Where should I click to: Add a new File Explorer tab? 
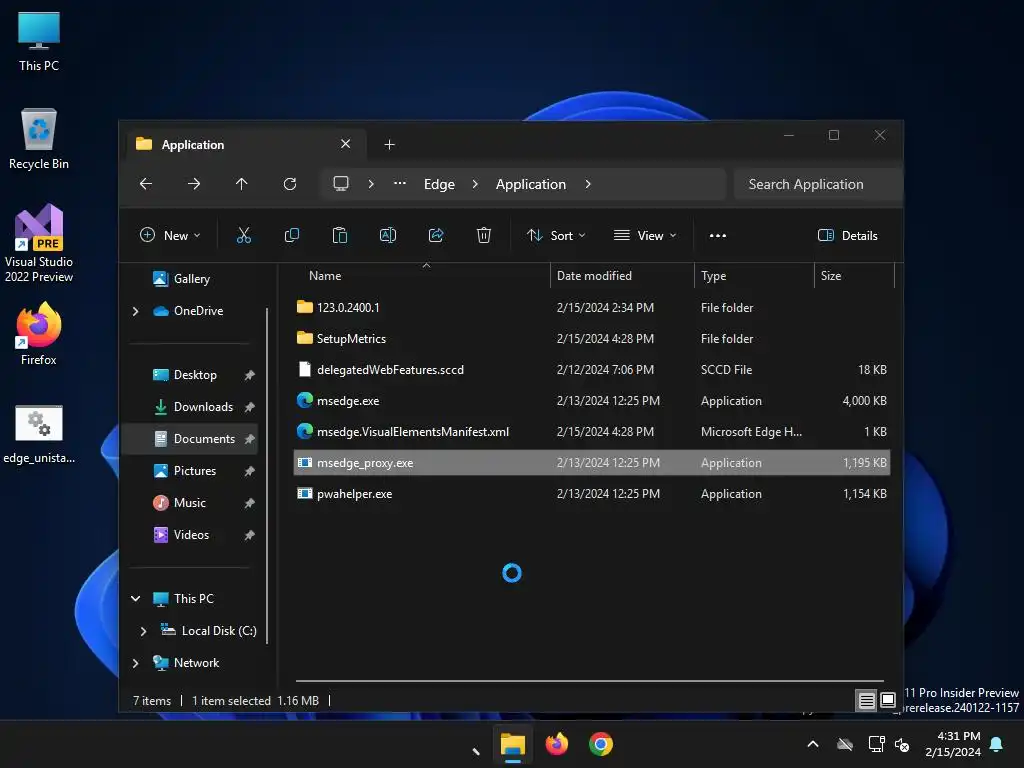[x=389, y=144]
